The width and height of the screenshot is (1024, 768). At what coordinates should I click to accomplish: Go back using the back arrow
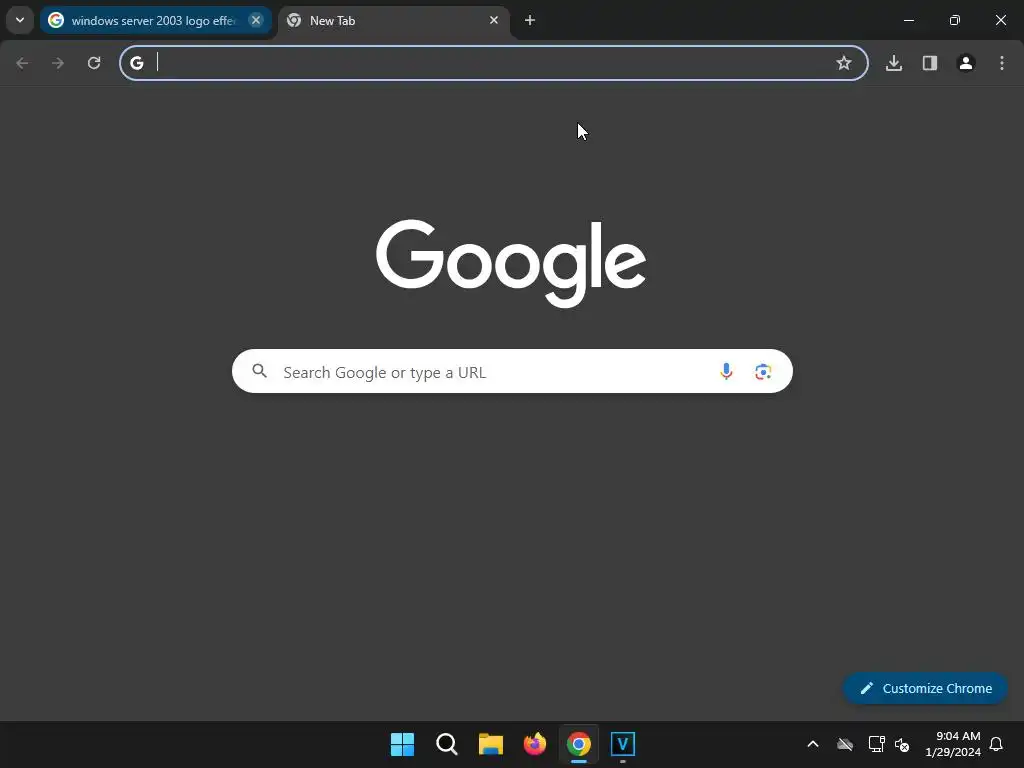pyautogui.click(x=22, y=63)
